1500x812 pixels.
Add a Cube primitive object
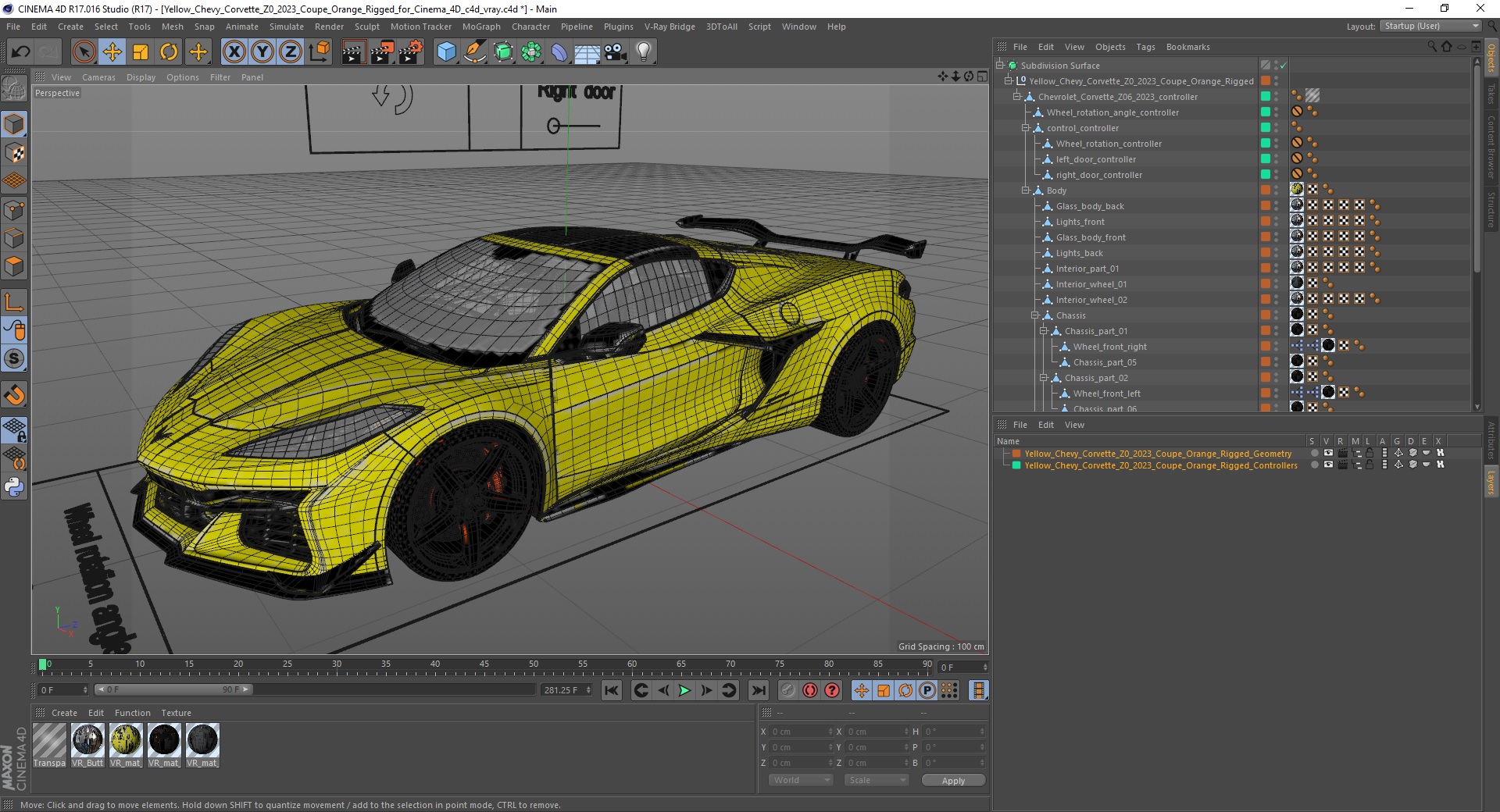click(446, 52)
